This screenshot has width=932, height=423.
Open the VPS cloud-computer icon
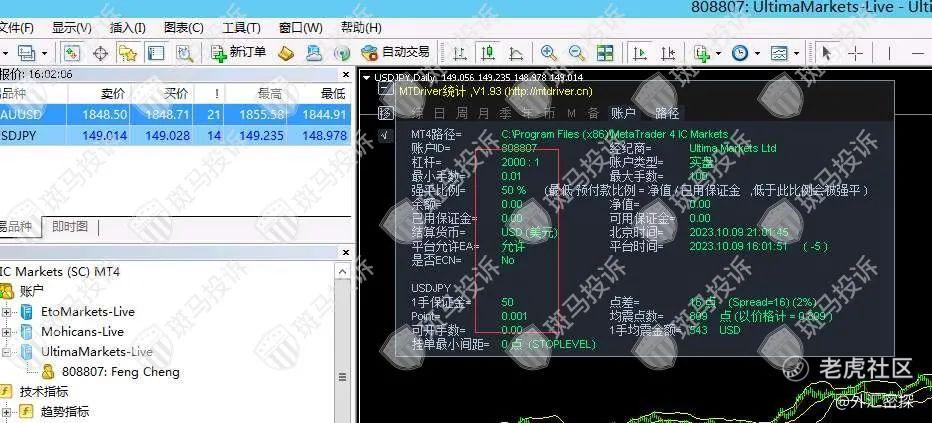coord(314,53)
